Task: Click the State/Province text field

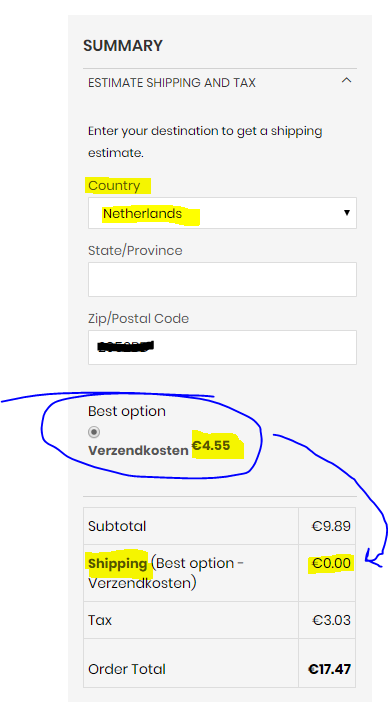Action: (x=222, y=279)
